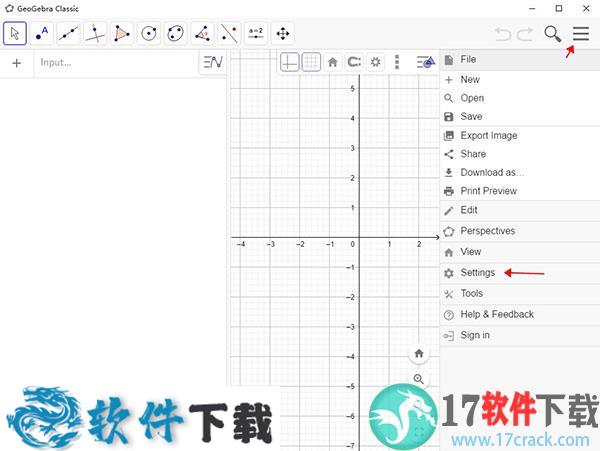This screenshot has height=451, width=600.
Task: Select the Angle tool
Action: tap(202, 34)
